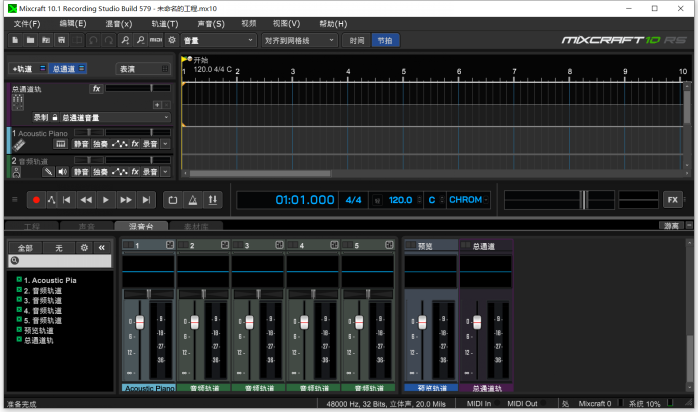Viewport: 698px width, 412px height.
Task: Open fx on the master track header
Action: click(96, 89)
